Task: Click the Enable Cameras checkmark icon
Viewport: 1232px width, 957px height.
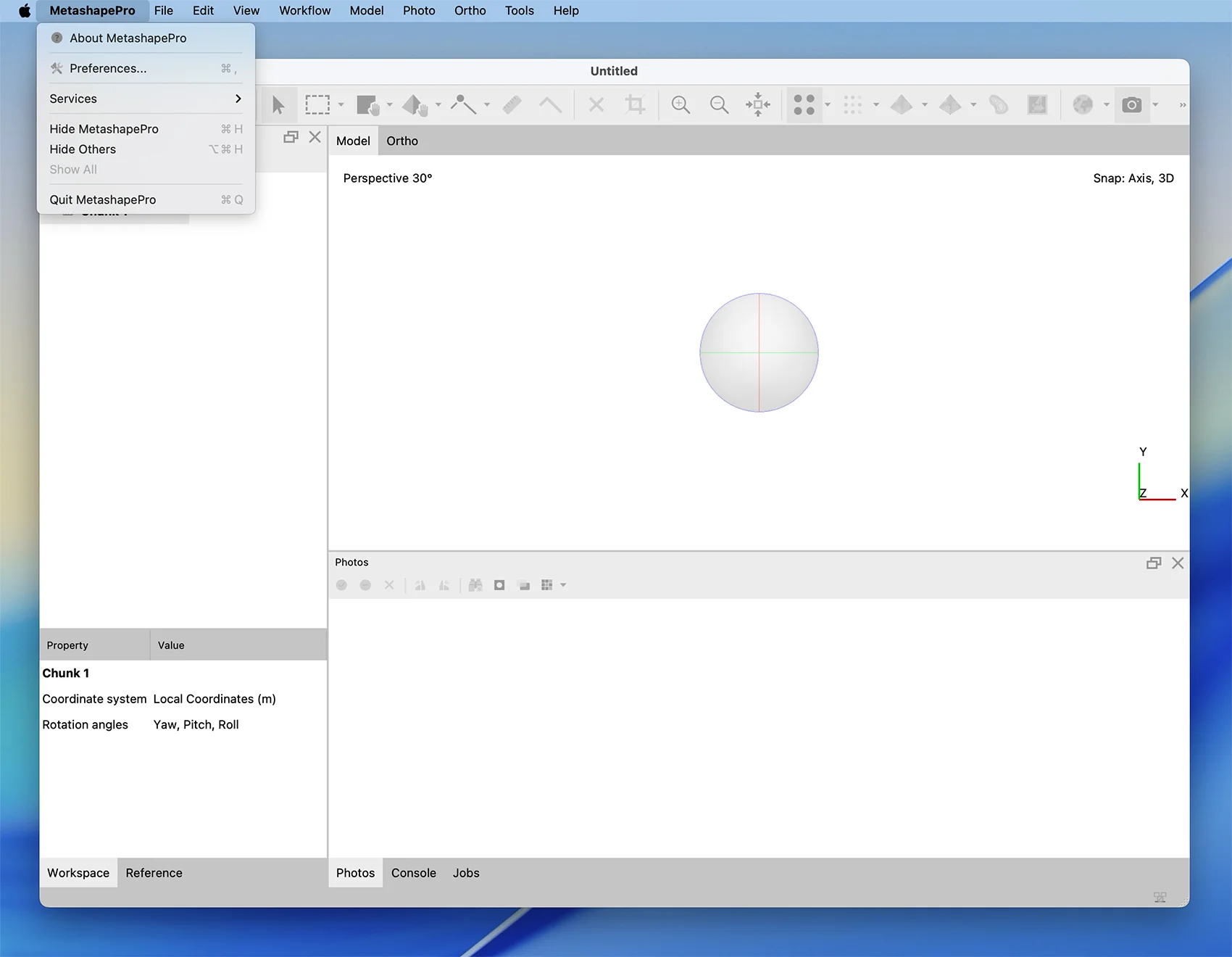Action: click(x=342, y=585)
